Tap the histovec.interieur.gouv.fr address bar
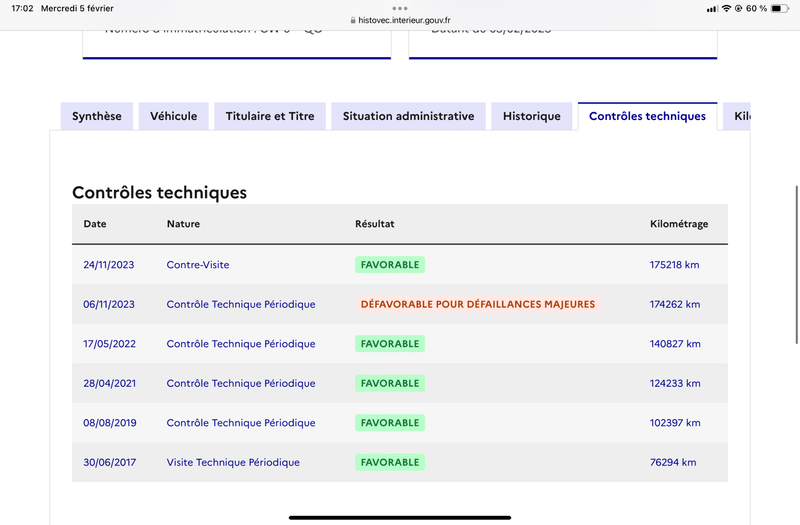The width and height of the screenshot is (800, 525). 400,20
